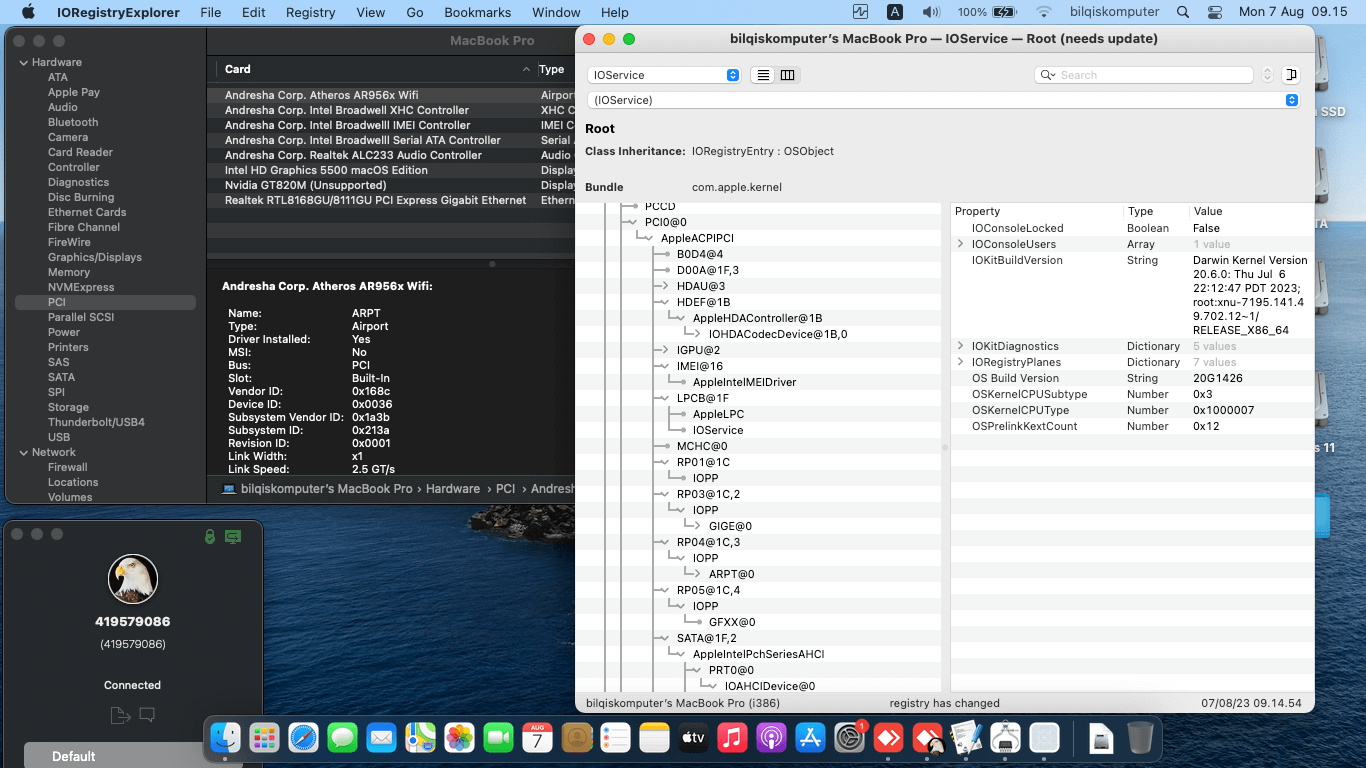Screen dimensions: 1366x768
Task: Open the Bookmarks menu
Action: [477, 12]
